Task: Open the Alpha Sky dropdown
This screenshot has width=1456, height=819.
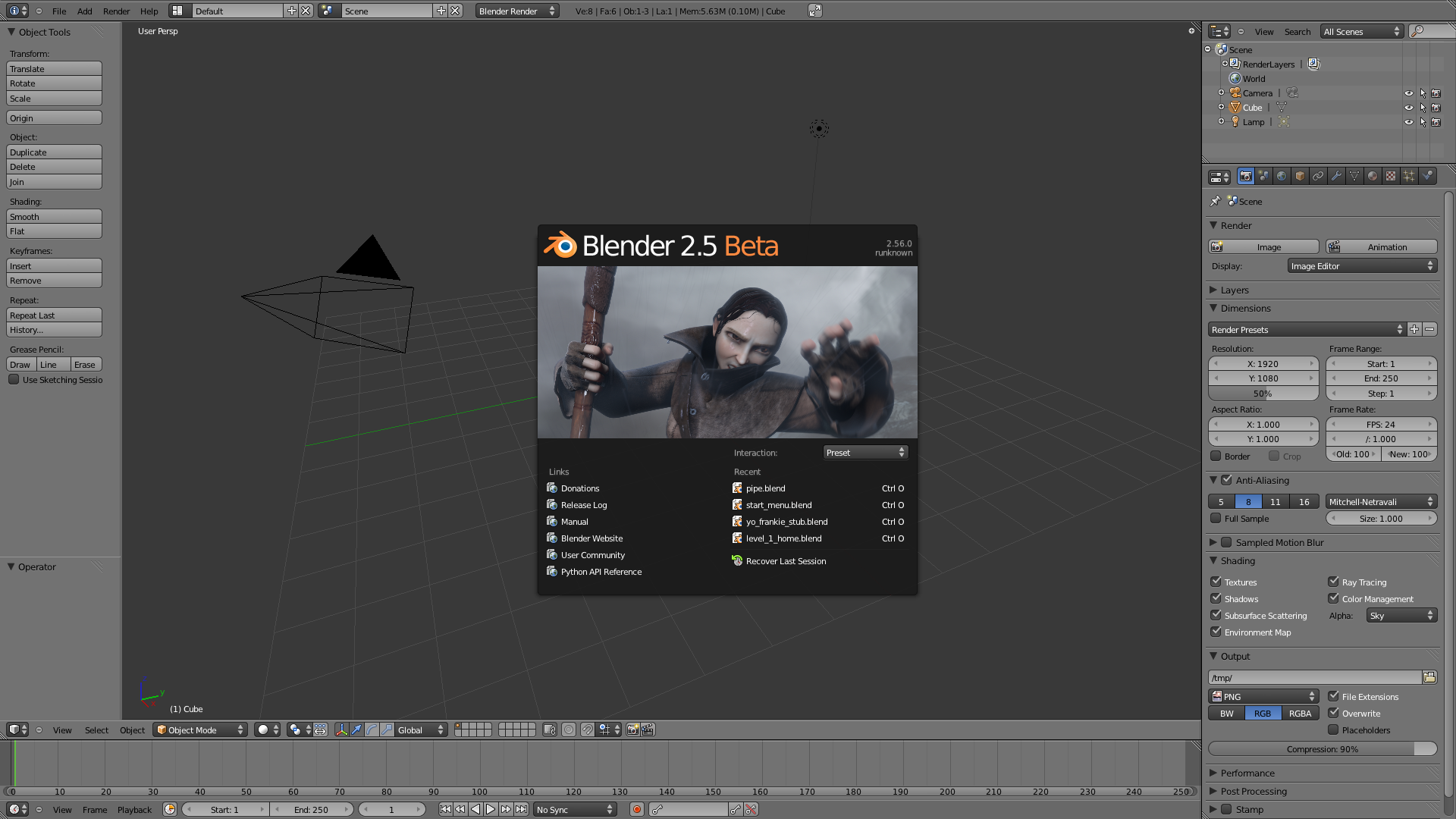Action: pos(1401,615)
